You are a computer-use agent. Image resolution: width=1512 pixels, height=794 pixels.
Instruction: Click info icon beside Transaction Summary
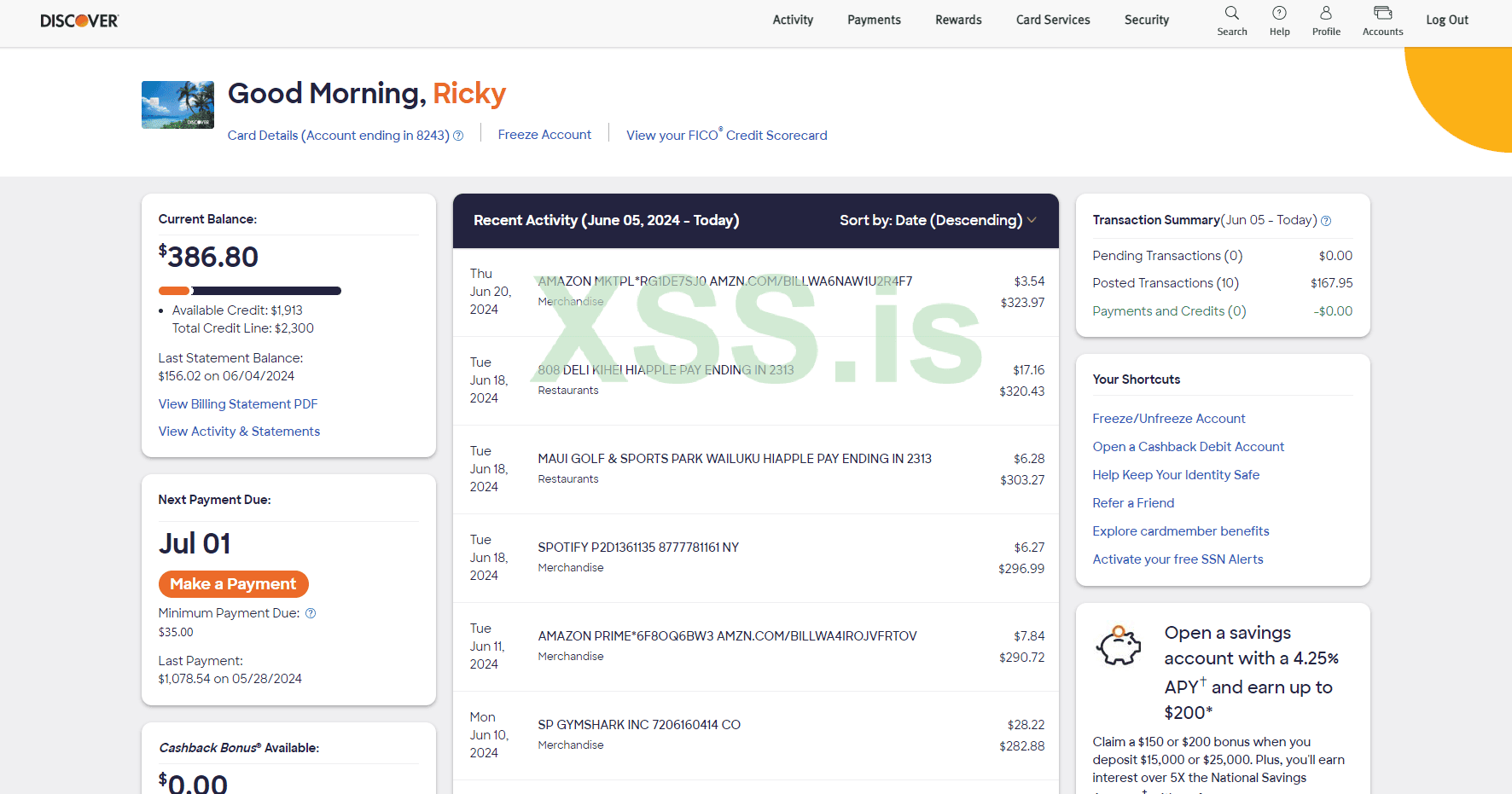click(x=1326, y=221)
